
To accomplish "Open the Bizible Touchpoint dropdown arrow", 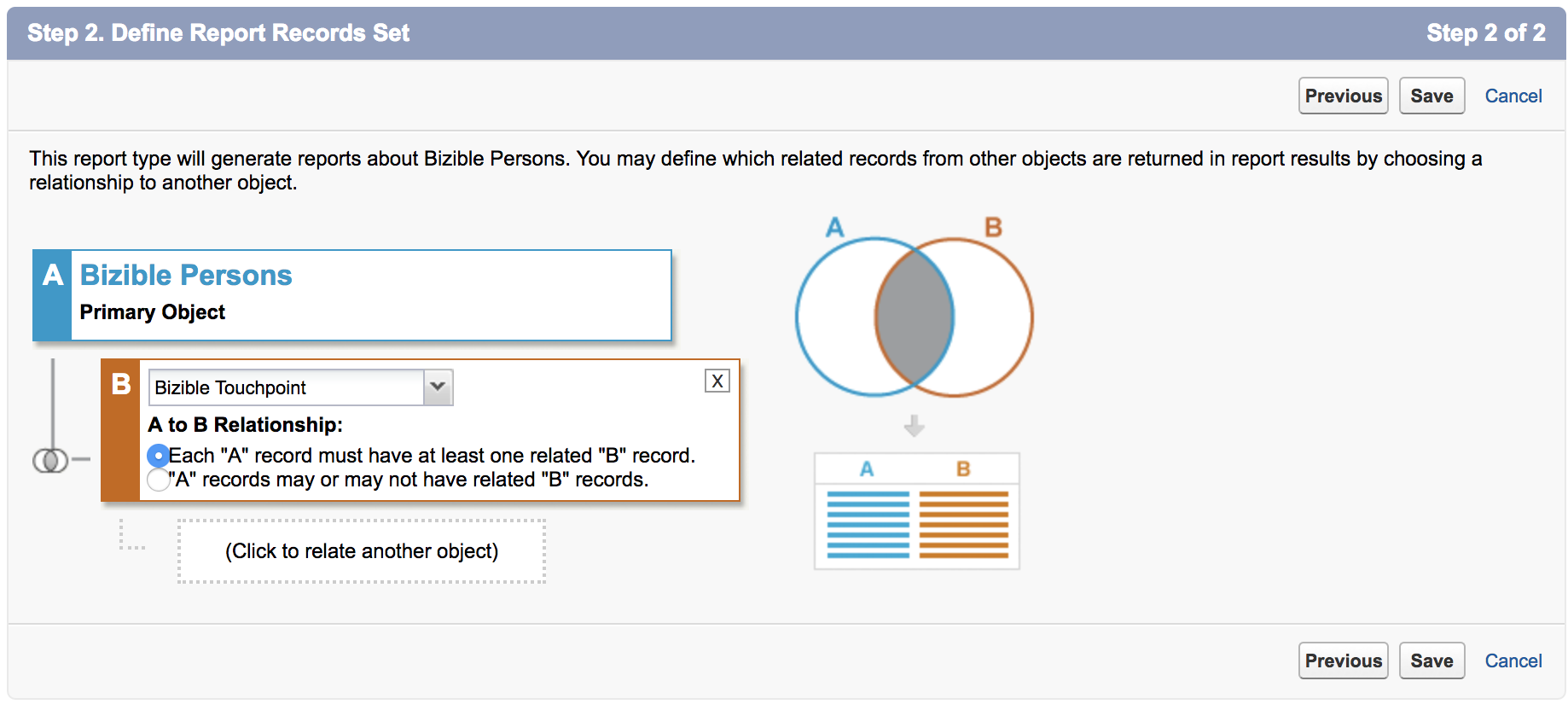I will tap(438, 387).
